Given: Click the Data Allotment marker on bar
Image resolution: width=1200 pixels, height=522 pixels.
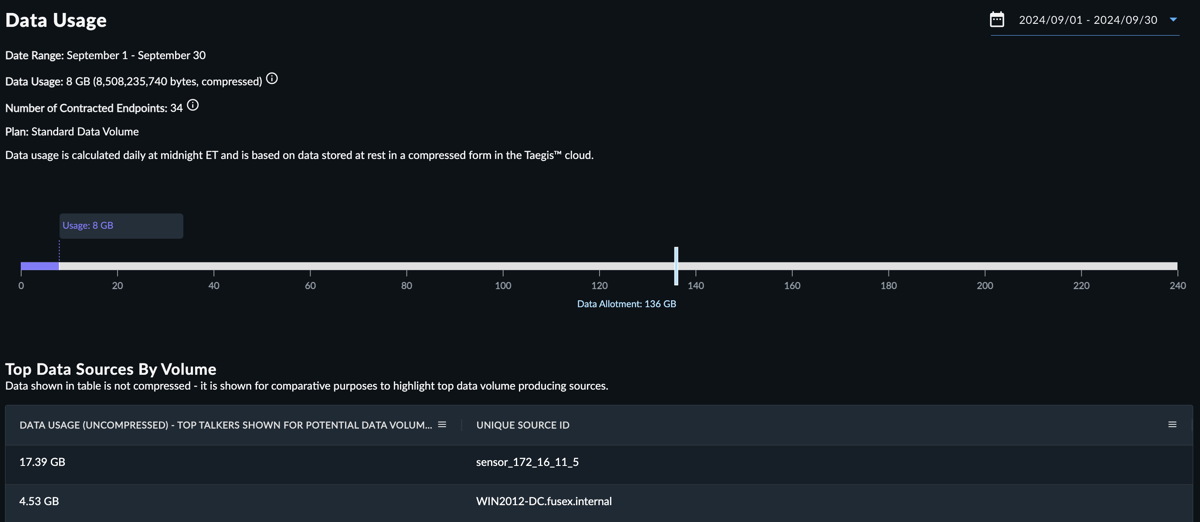Looking at the screenshot, I should pyautogui.click(x=676, y=266).
